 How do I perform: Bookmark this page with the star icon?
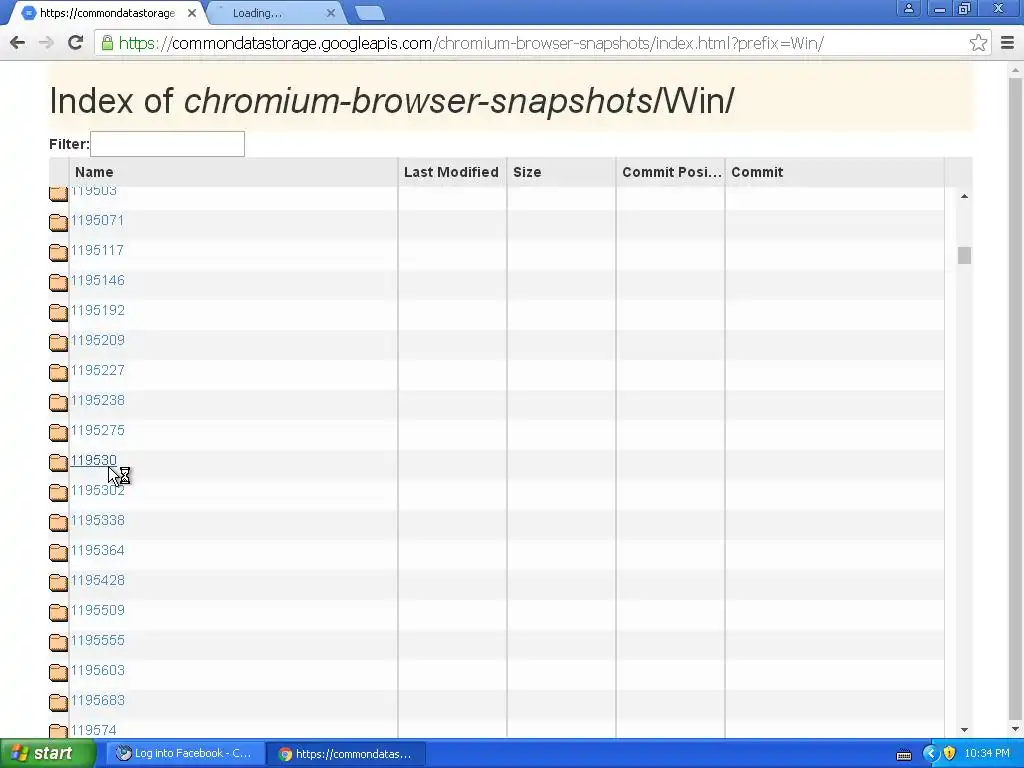point(978,43)
